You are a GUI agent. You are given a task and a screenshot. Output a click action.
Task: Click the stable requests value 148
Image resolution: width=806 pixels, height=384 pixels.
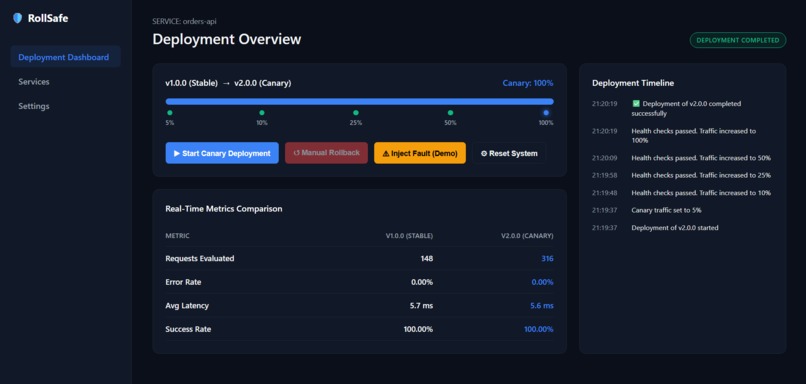[x=427, y=259]
